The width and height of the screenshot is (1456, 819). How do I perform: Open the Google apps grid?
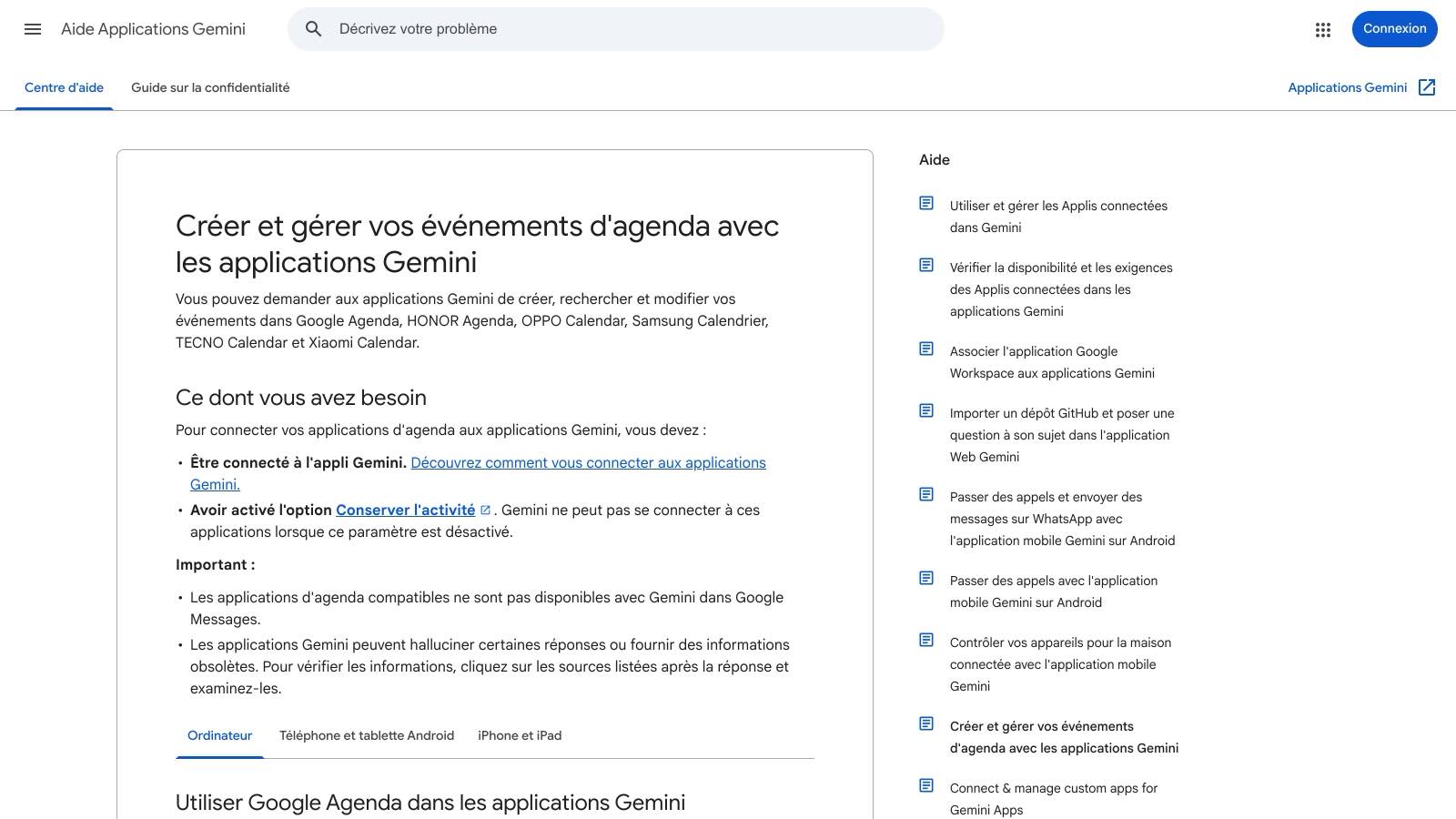click(1323, 30)
